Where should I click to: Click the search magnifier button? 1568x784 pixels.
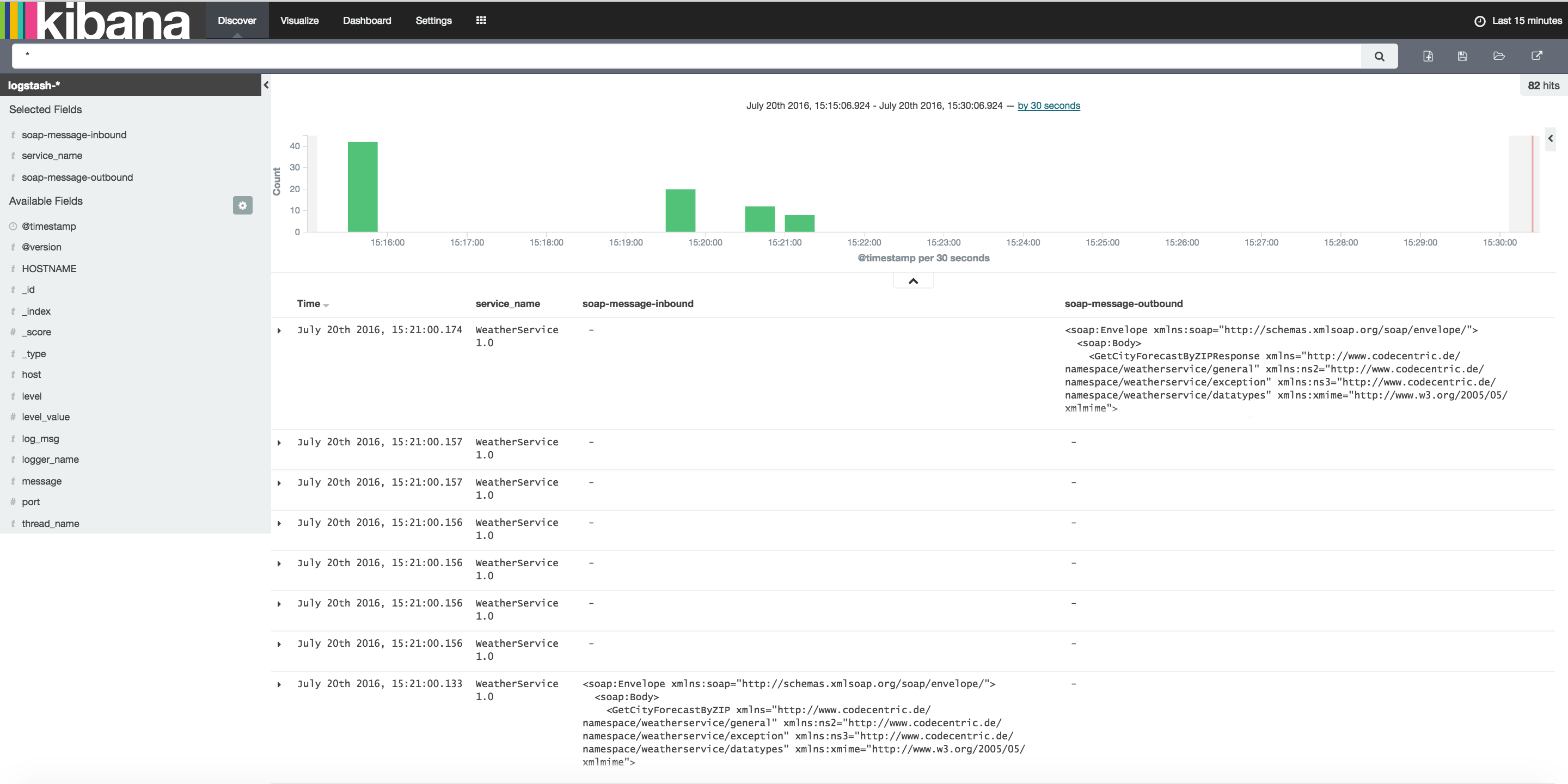tap(1379, 56)
